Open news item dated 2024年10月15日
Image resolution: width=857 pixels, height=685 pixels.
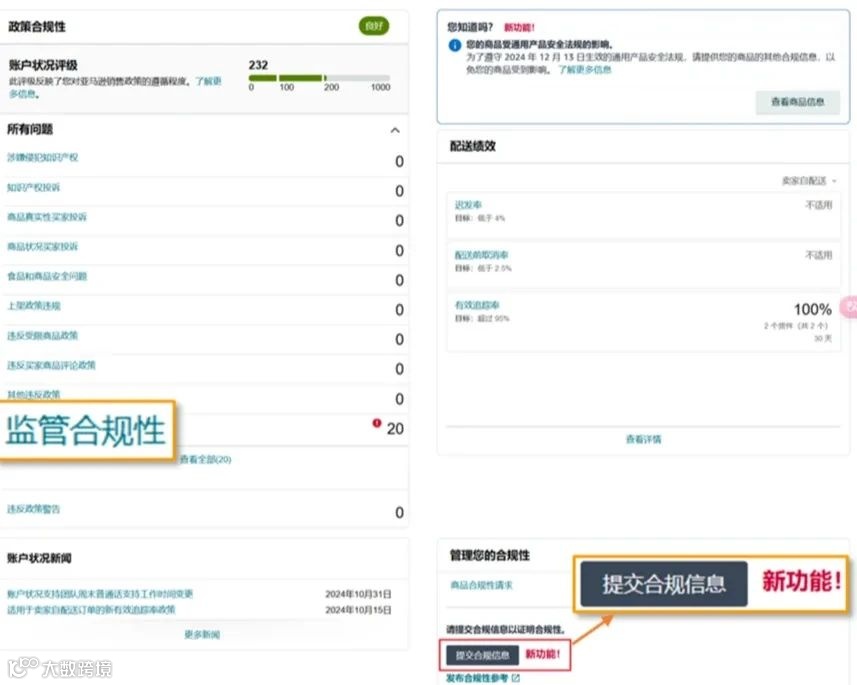(91, 609)
